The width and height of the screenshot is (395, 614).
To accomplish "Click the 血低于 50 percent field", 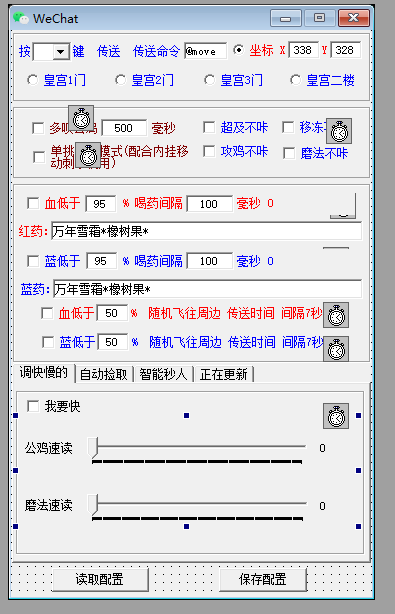I will [112, 313].
